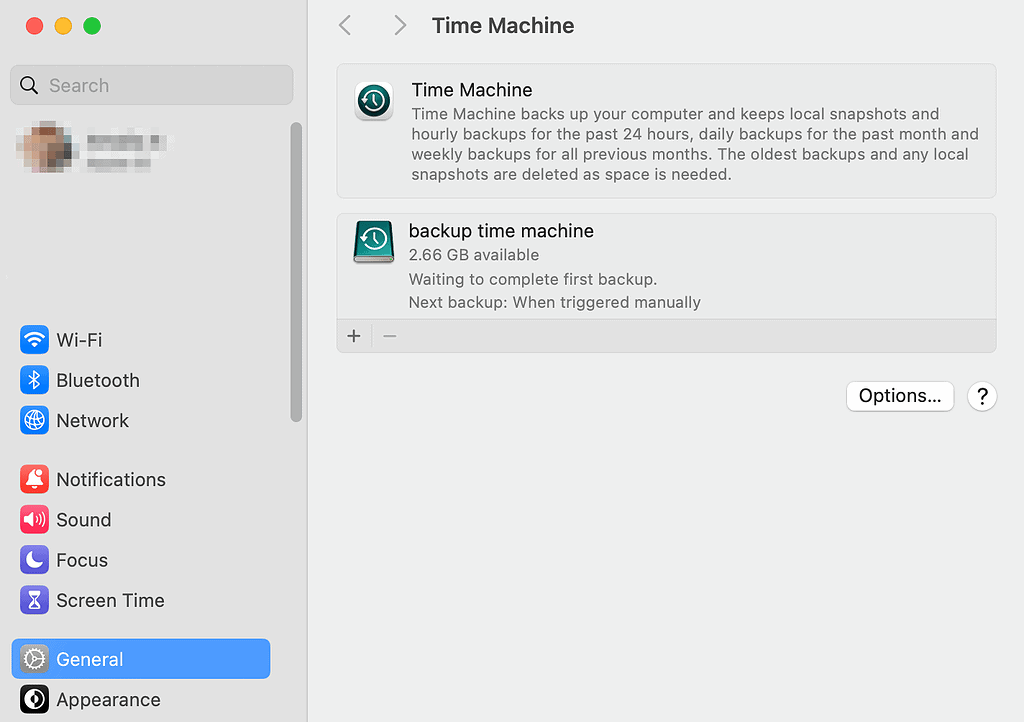Click the Notifications bell icon
1024x722 pixels.
34,479
